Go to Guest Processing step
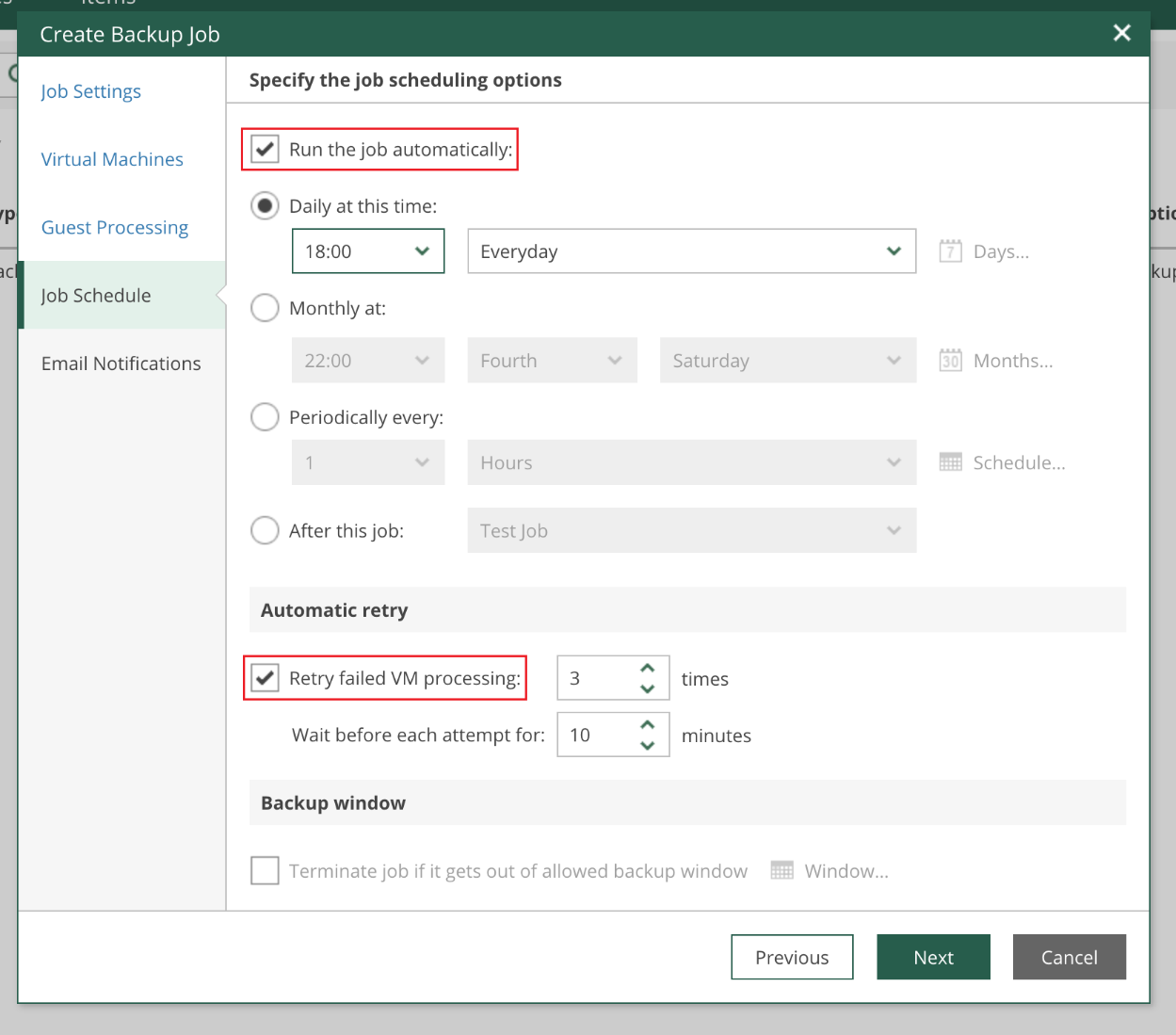Screen dimensions: 1176x1035 (x=115, y=228)
